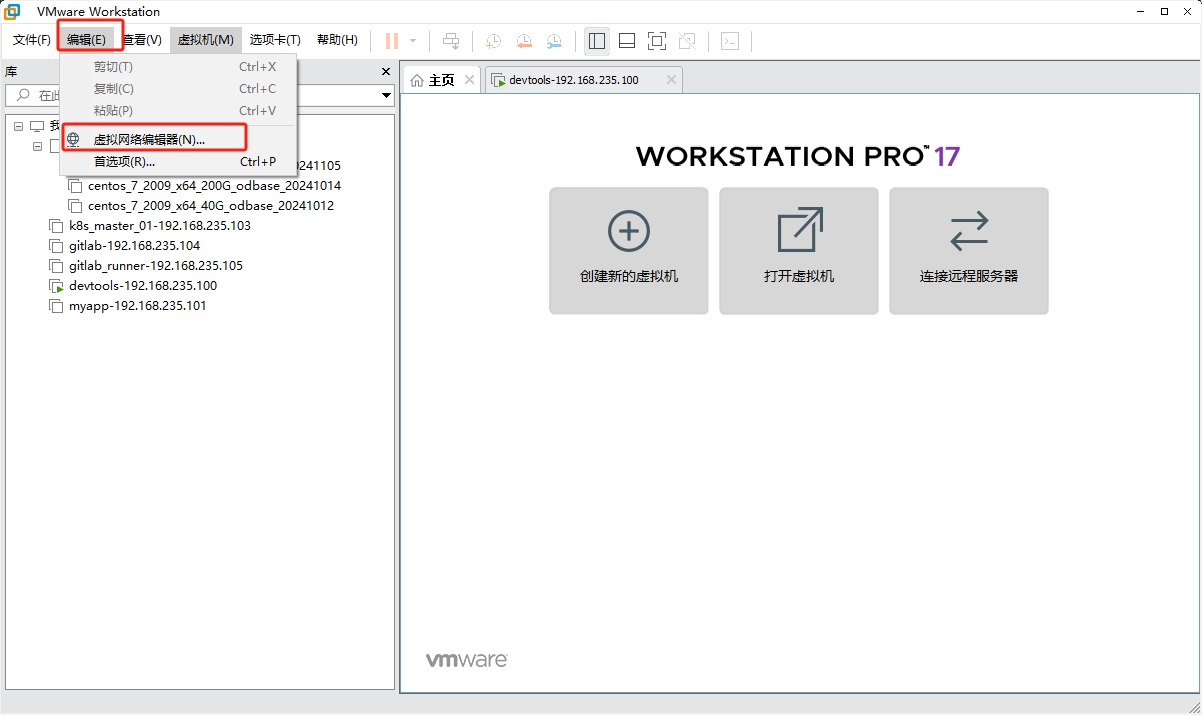Click the revert to snapshot icon
Image resolution: width=1202 pixels, height=715 pixels.
[524, 41]
